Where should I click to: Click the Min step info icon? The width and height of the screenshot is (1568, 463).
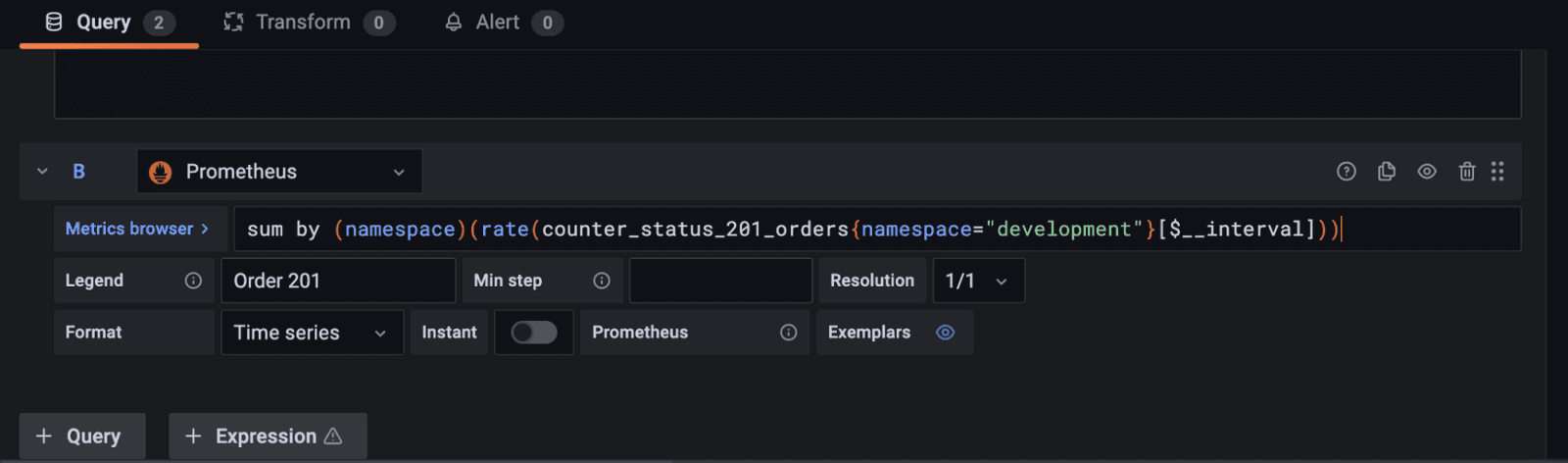point(602,281)
